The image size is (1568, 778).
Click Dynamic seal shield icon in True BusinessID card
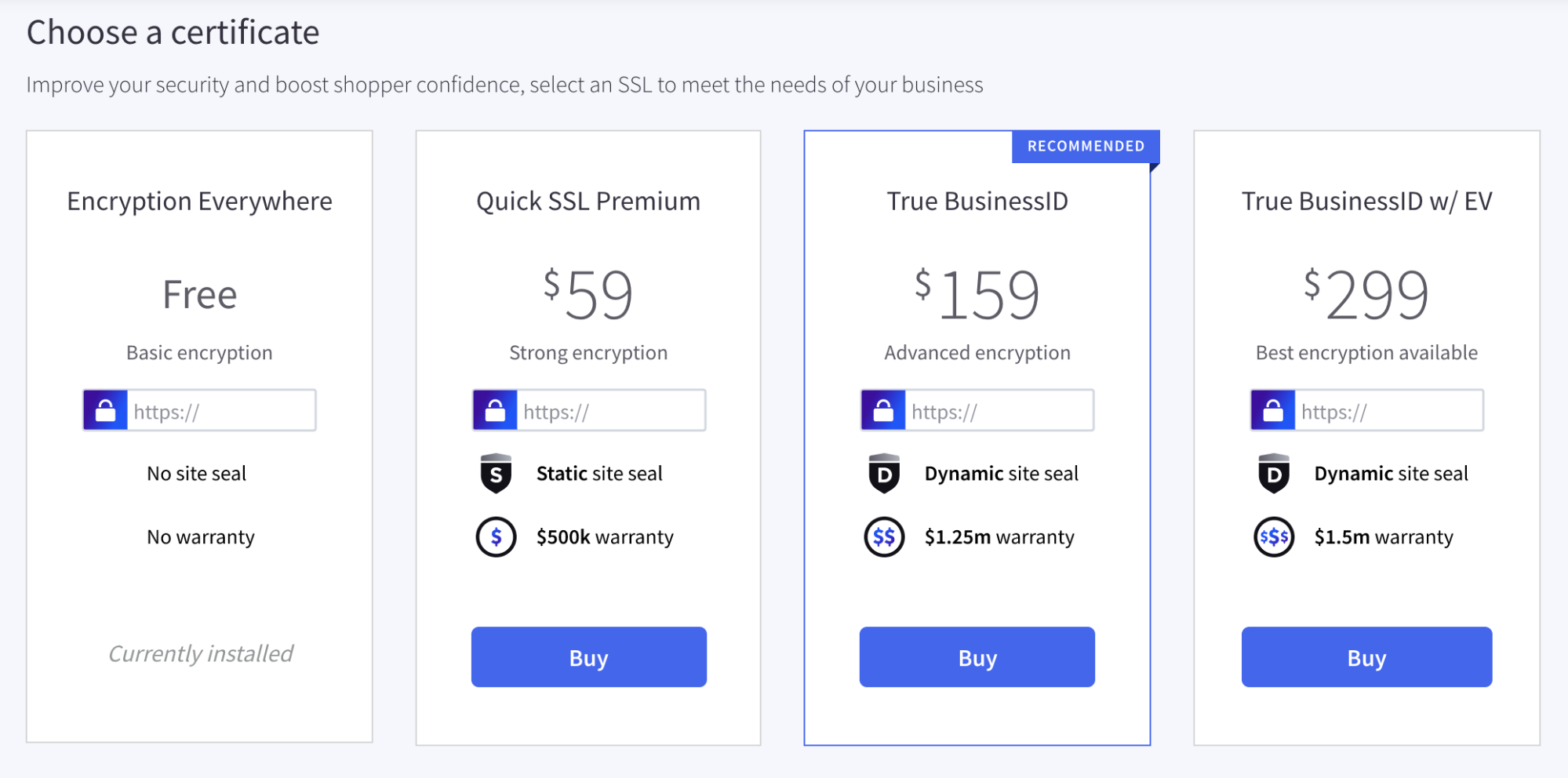[884, 474]
